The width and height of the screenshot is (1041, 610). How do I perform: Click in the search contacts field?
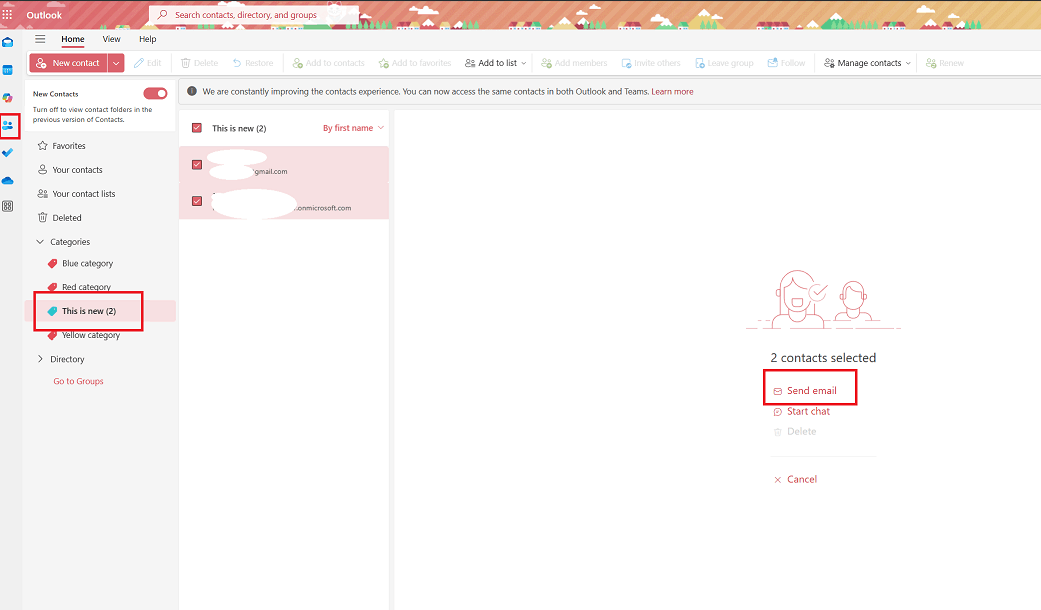coord(254,15)
